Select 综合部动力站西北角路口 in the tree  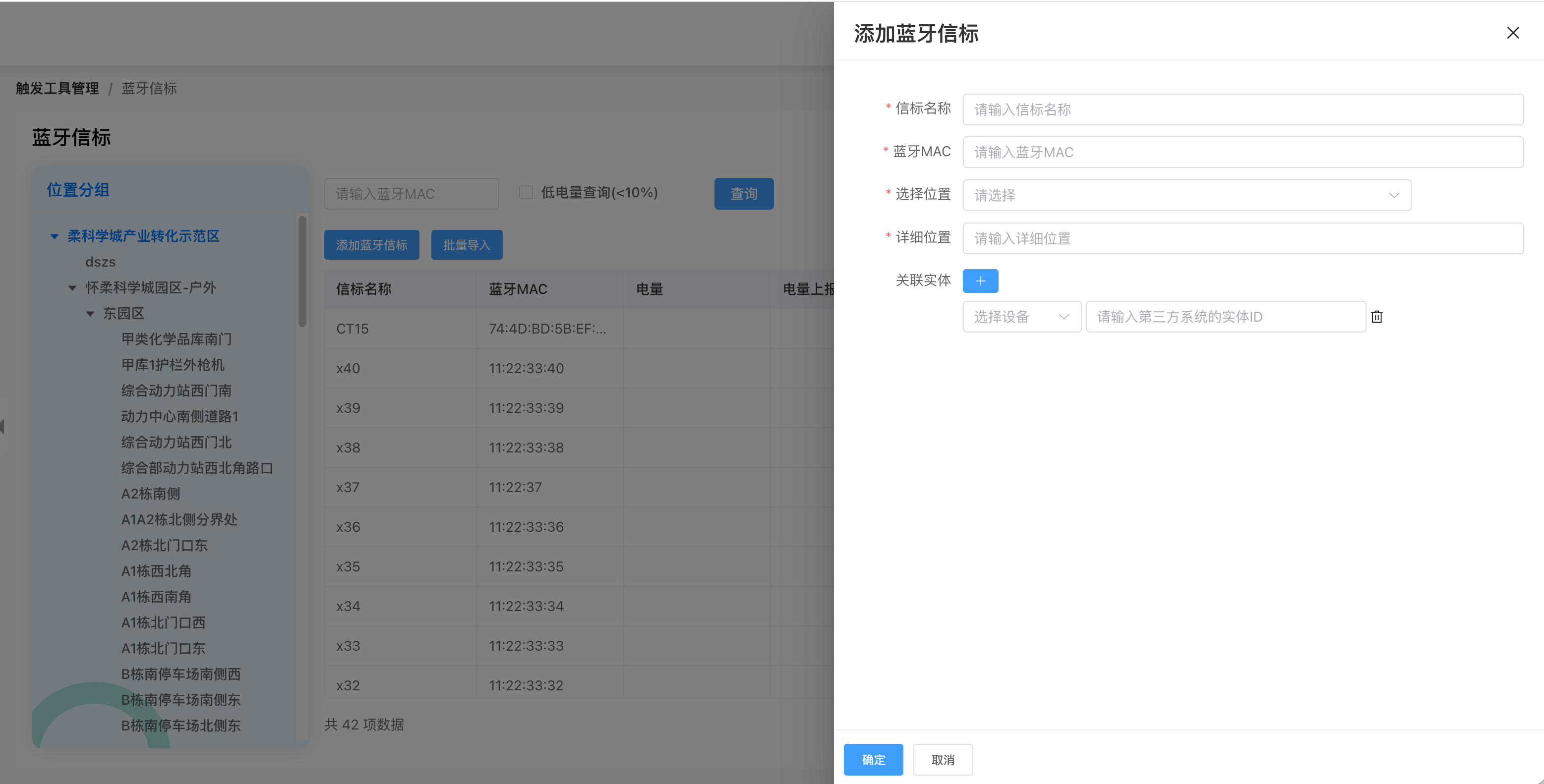pyautogui.click(x=197, y=468)
